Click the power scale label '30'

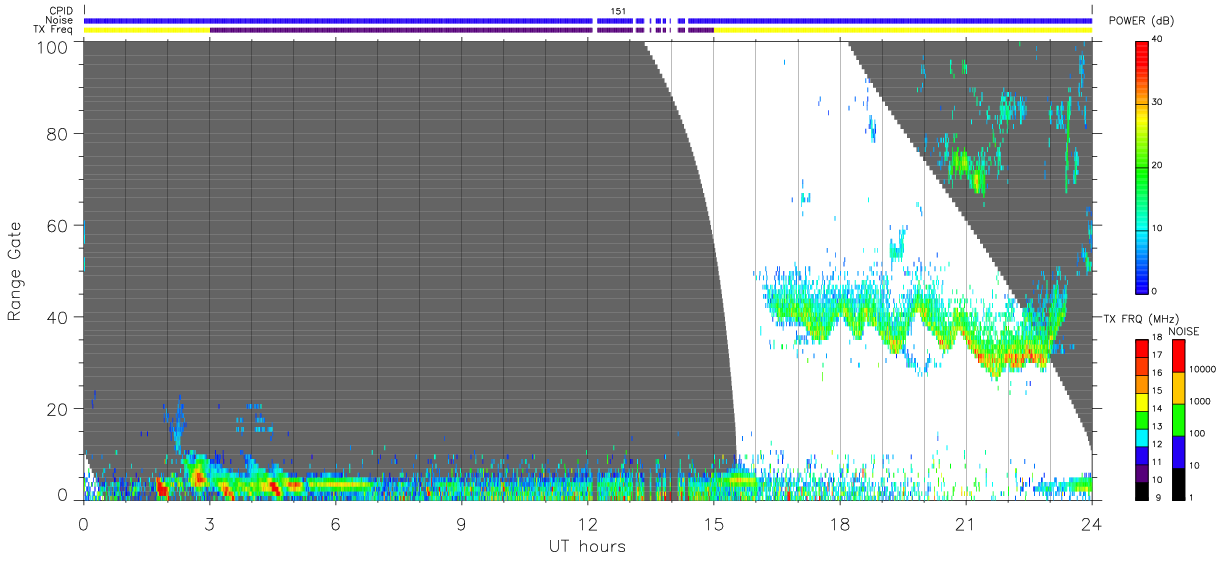point(1157,102)
